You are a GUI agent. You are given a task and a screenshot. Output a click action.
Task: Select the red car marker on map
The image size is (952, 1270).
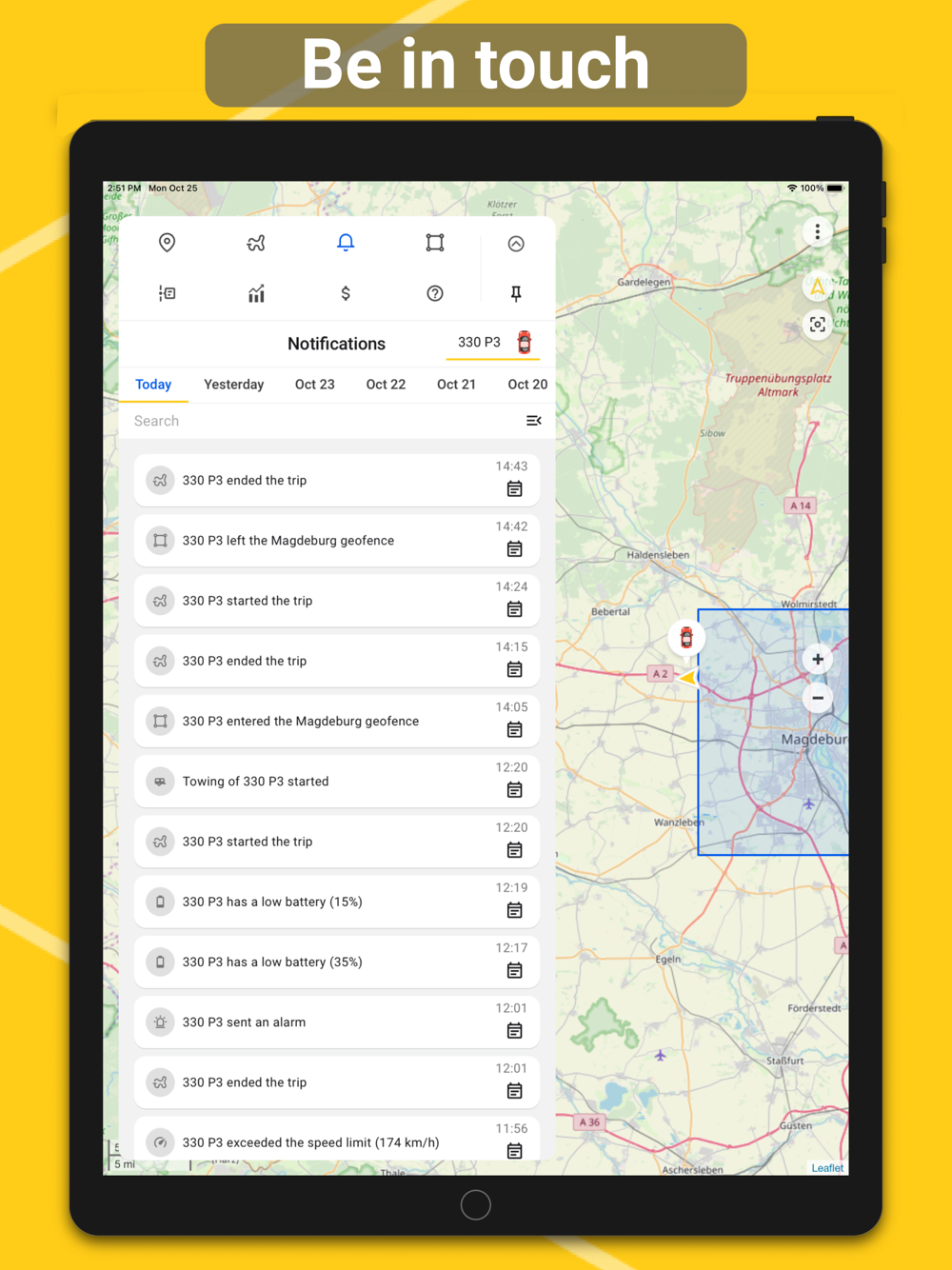tap(686, 638)
